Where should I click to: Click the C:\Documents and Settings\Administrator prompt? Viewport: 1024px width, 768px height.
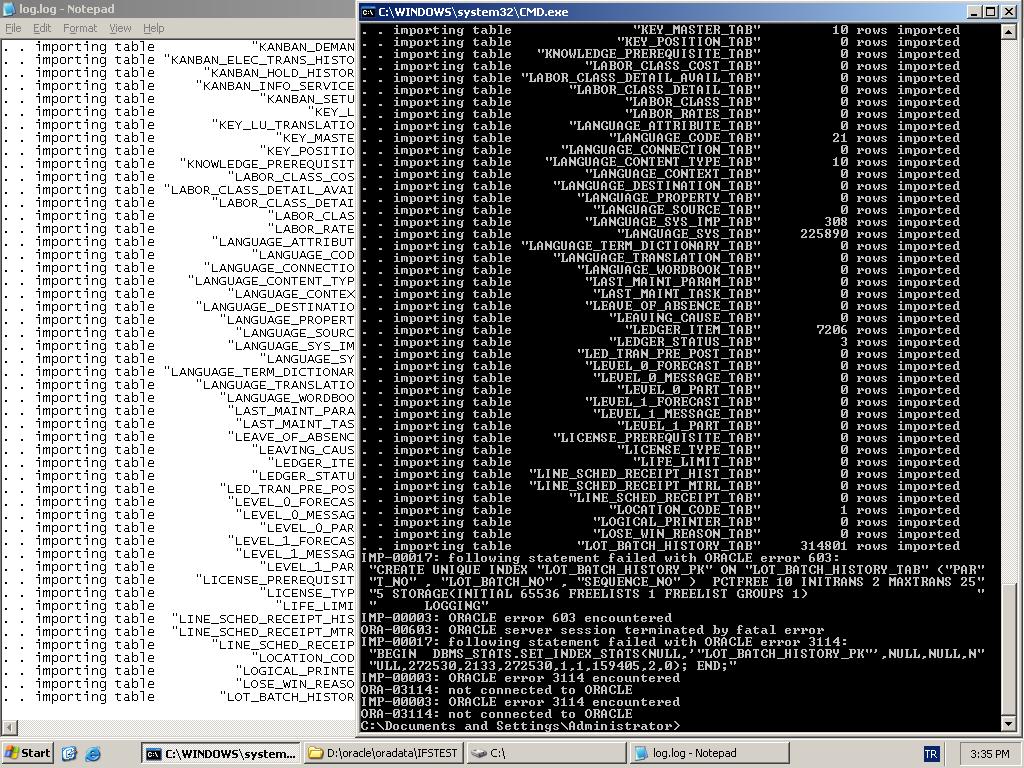[520, 726]
